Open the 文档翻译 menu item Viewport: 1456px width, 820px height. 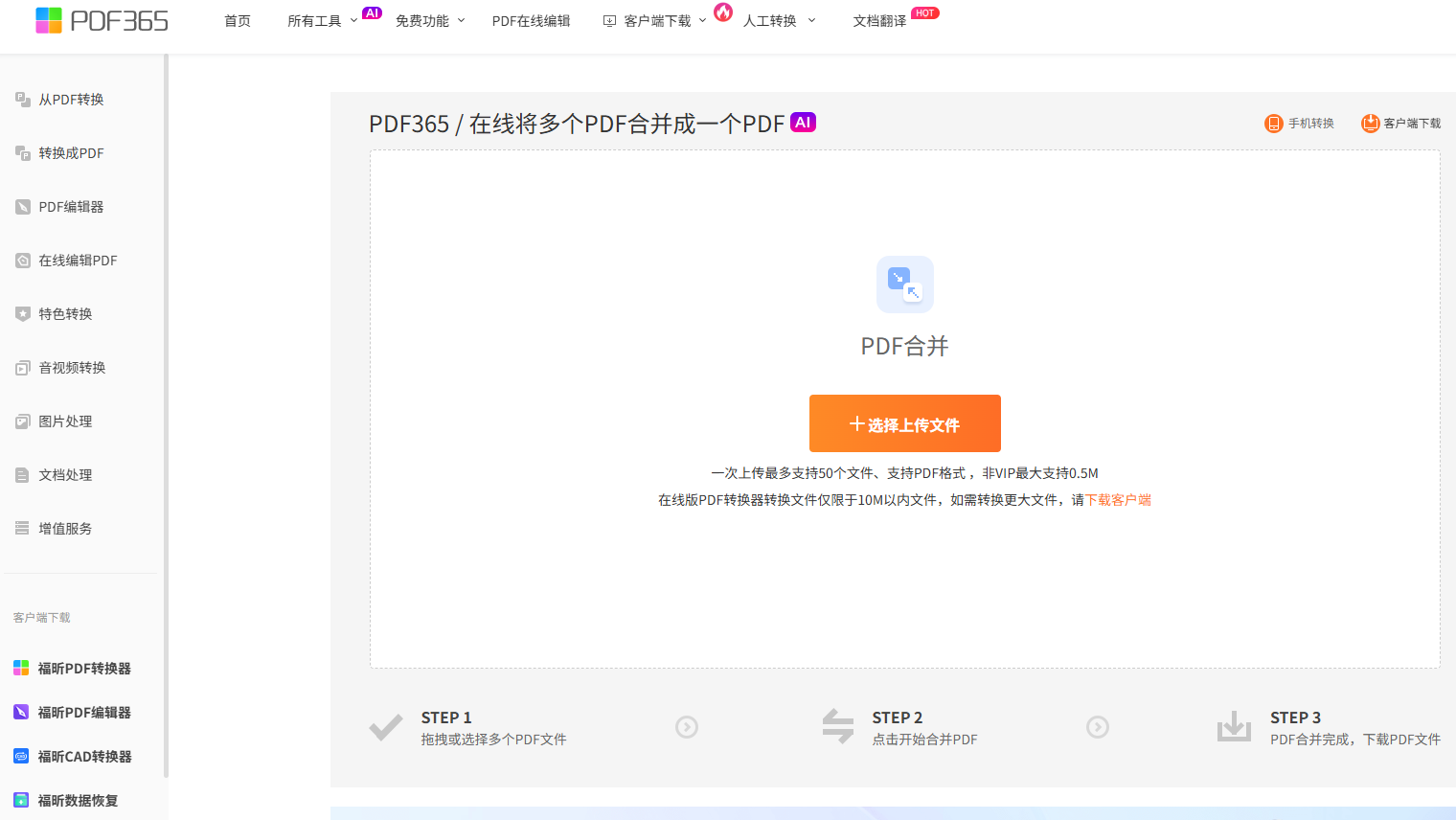[x=879, y=21]
